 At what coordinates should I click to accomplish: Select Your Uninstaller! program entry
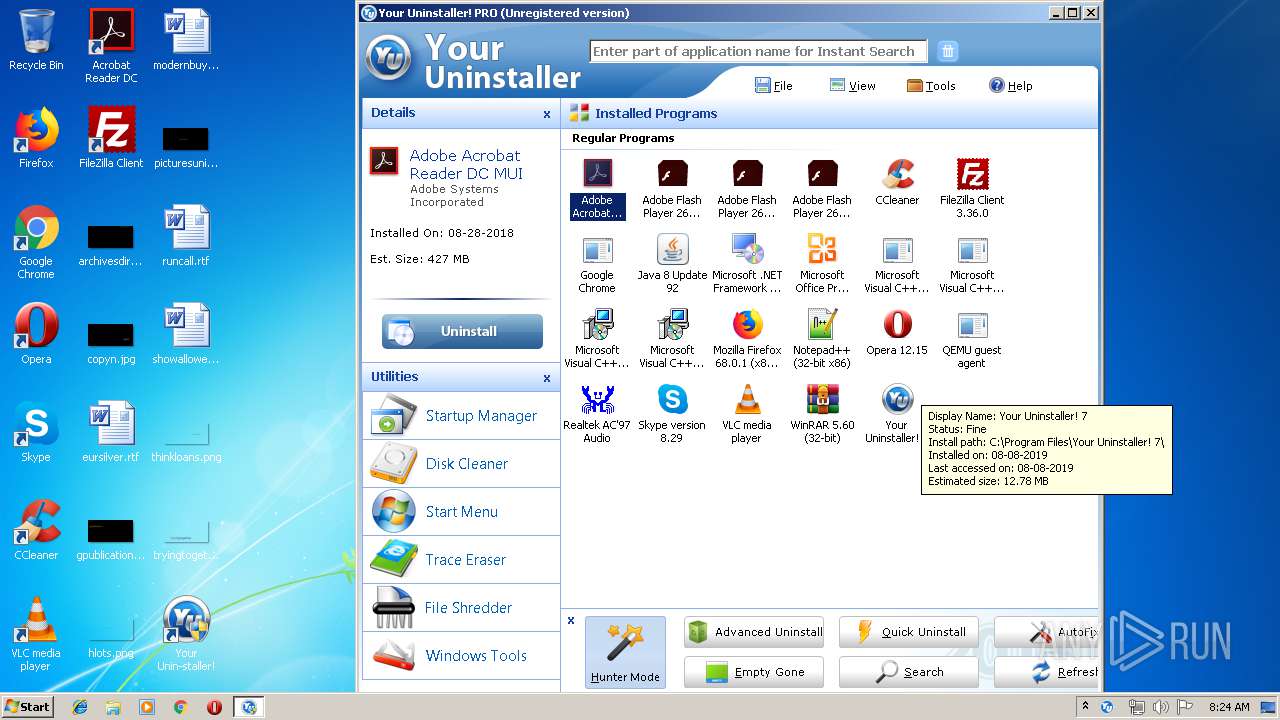895,414
